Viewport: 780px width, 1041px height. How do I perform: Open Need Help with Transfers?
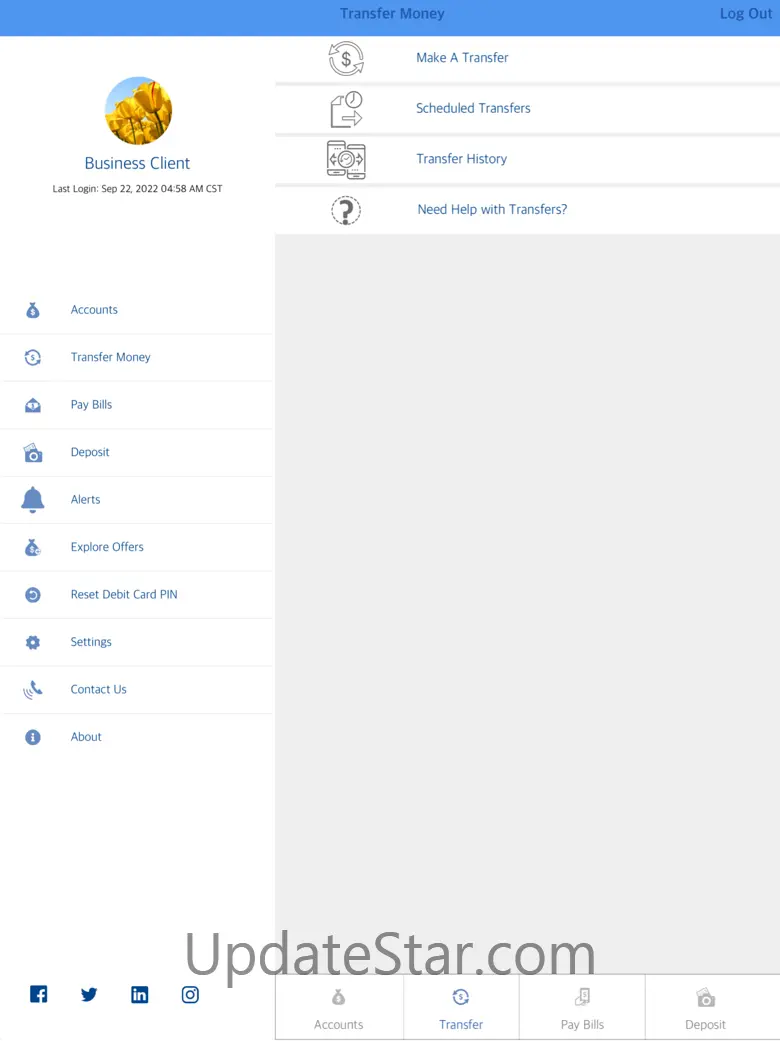point(528,210)
